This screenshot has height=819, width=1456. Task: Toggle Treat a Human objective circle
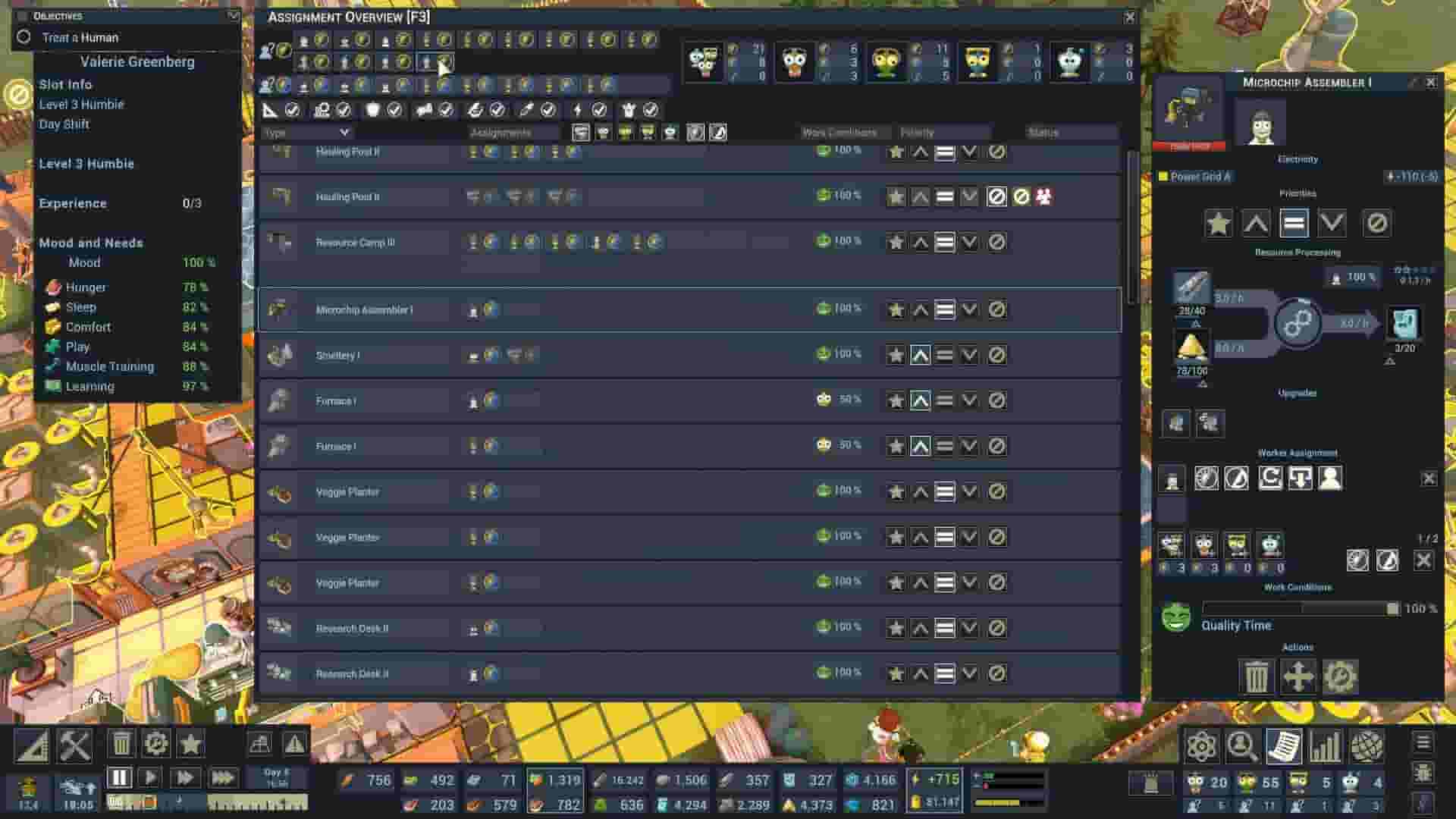(x=24, y=37)
